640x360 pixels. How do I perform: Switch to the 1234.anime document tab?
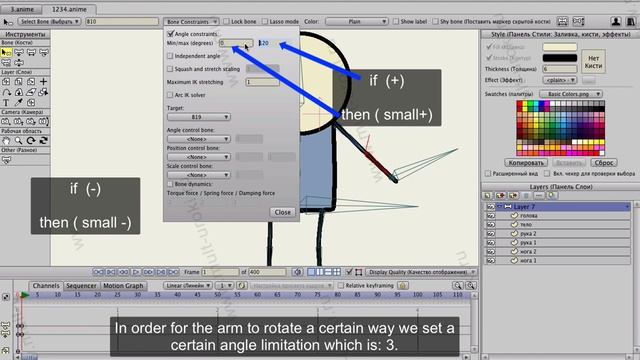coord(69,9)
